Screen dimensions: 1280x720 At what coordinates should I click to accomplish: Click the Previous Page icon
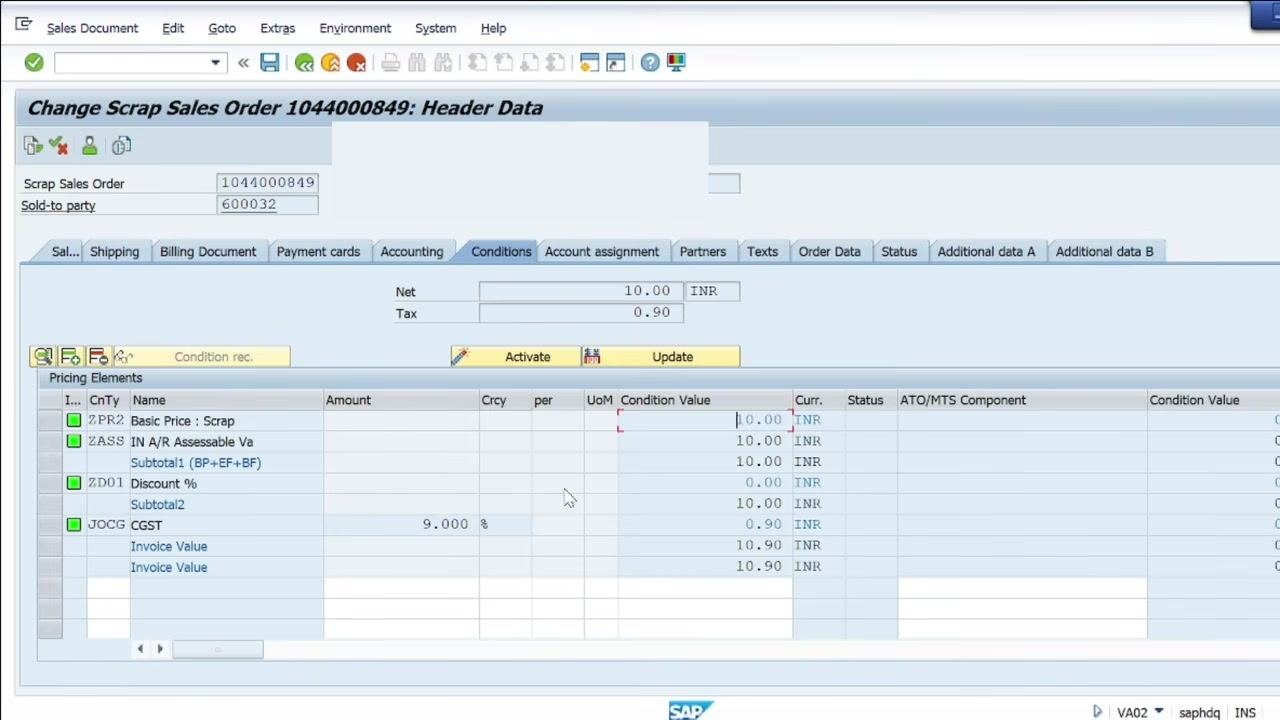(504, 63)
